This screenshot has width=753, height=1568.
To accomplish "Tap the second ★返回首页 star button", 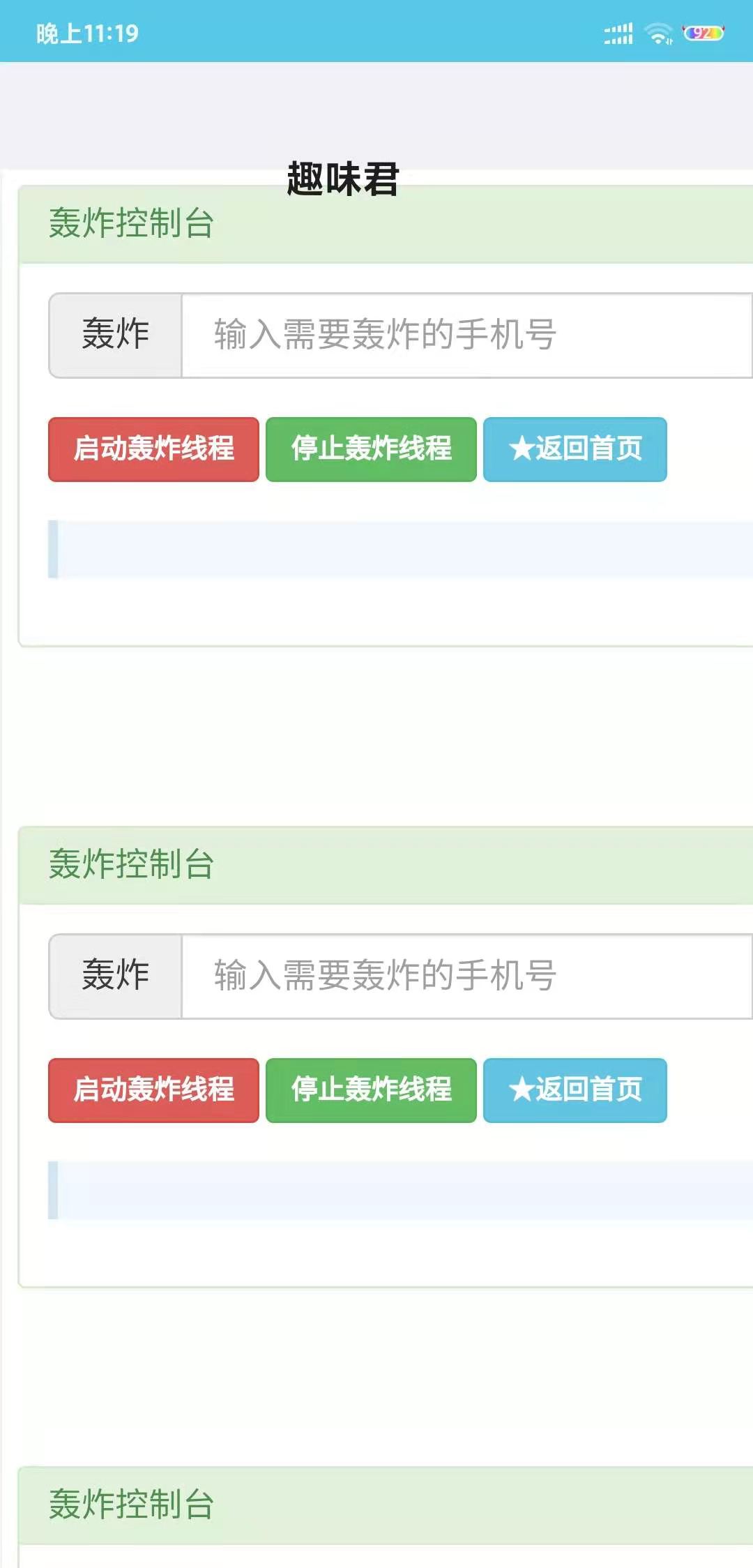I will (x=575, y=1090).
